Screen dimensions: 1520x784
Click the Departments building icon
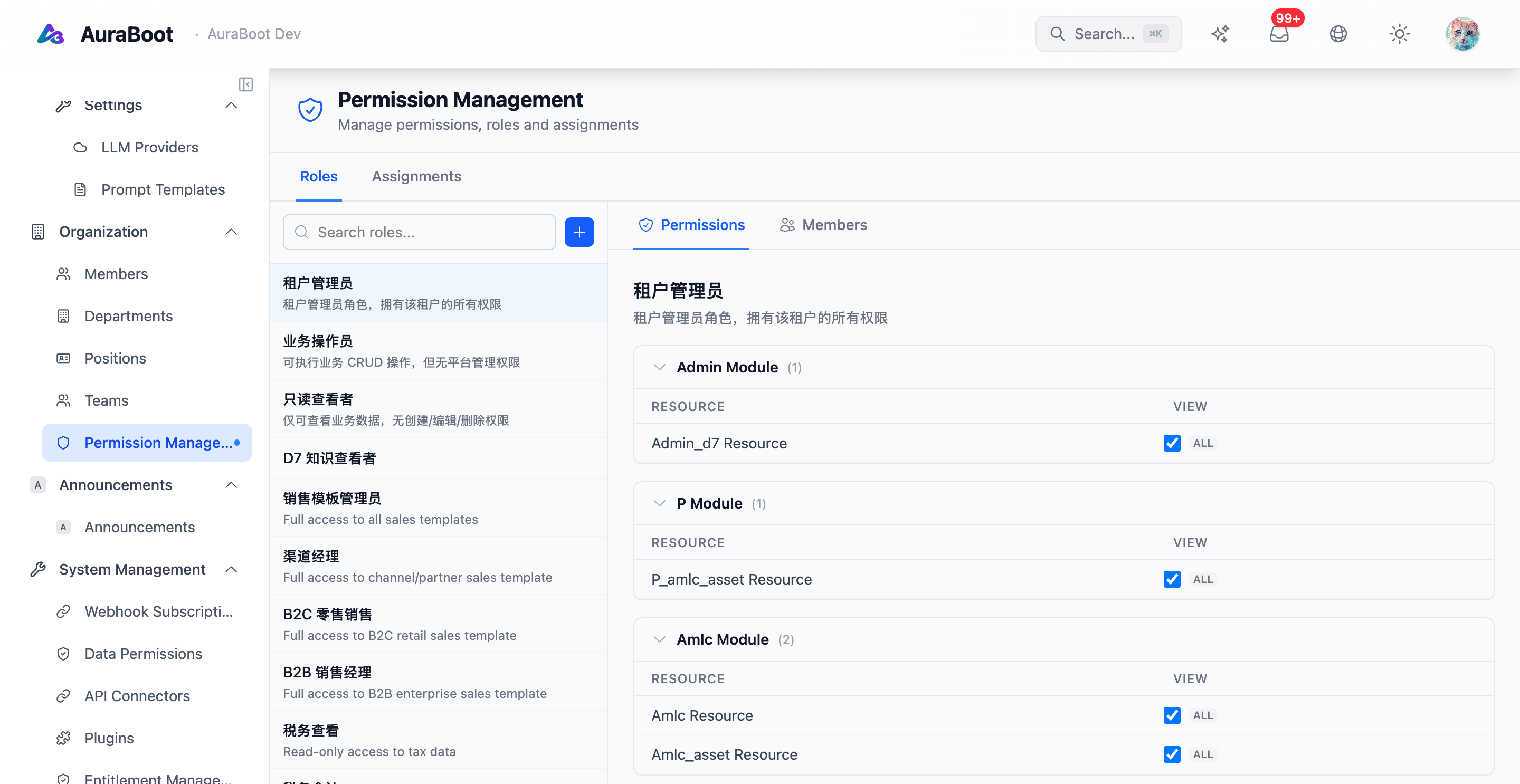(63, 316)
